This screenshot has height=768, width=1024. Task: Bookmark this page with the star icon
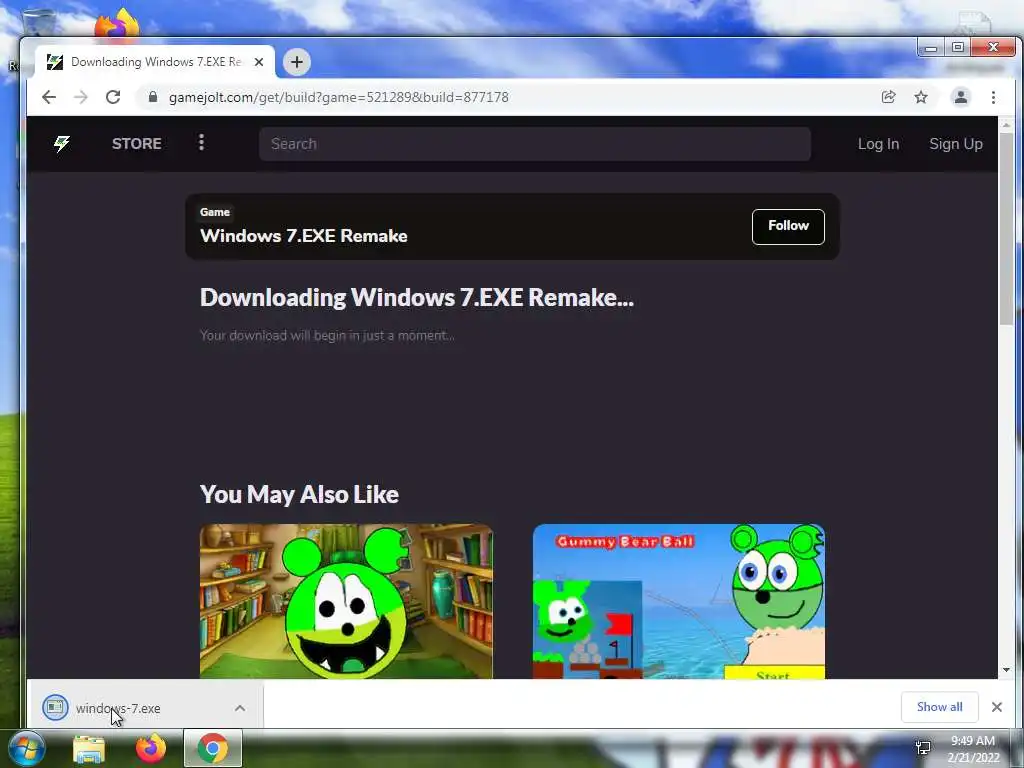pyautogui.click(x=921, y=97)
